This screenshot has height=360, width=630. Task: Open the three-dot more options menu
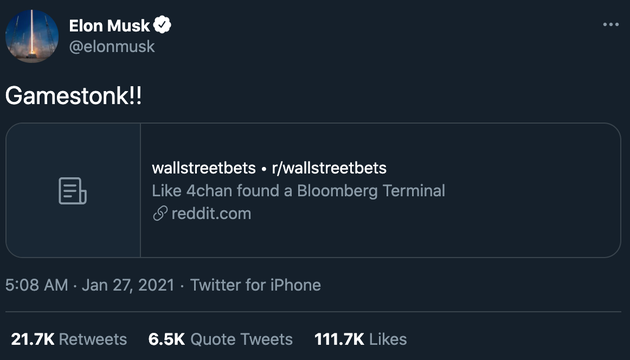[611, 25]
